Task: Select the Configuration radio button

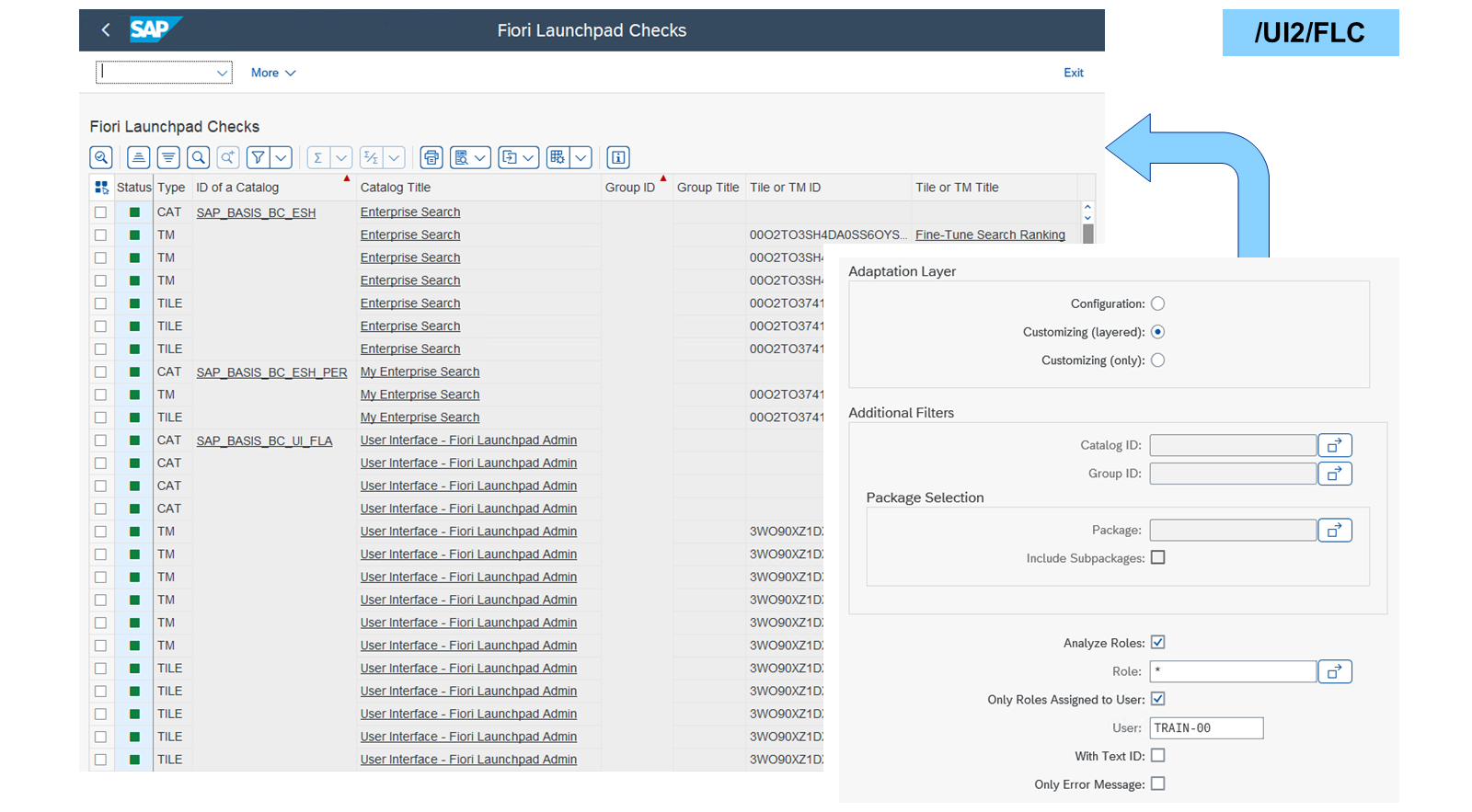Action: (x=1158, y=303)
